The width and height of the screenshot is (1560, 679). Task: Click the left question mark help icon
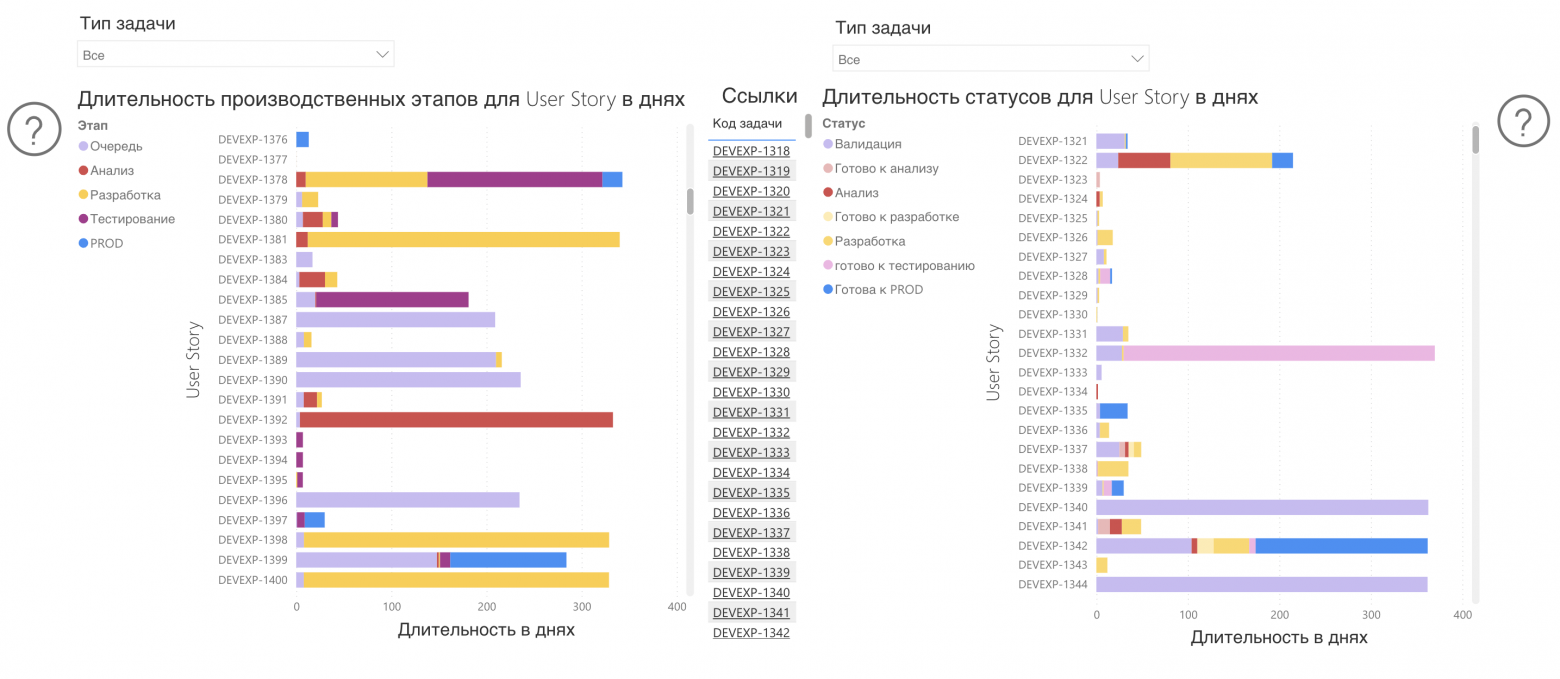pos(33,130)
